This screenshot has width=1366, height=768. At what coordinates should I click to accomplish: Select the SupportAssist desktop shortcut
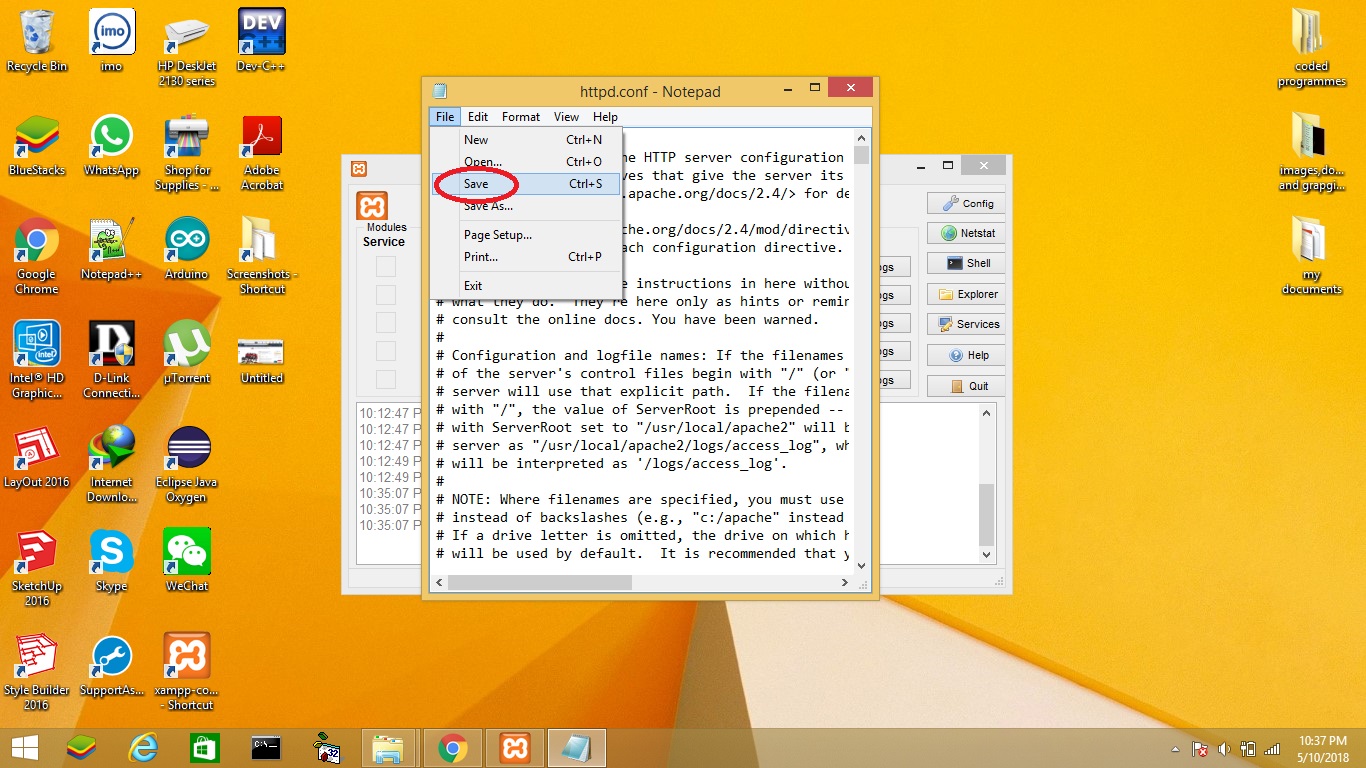tap(111, 665)
